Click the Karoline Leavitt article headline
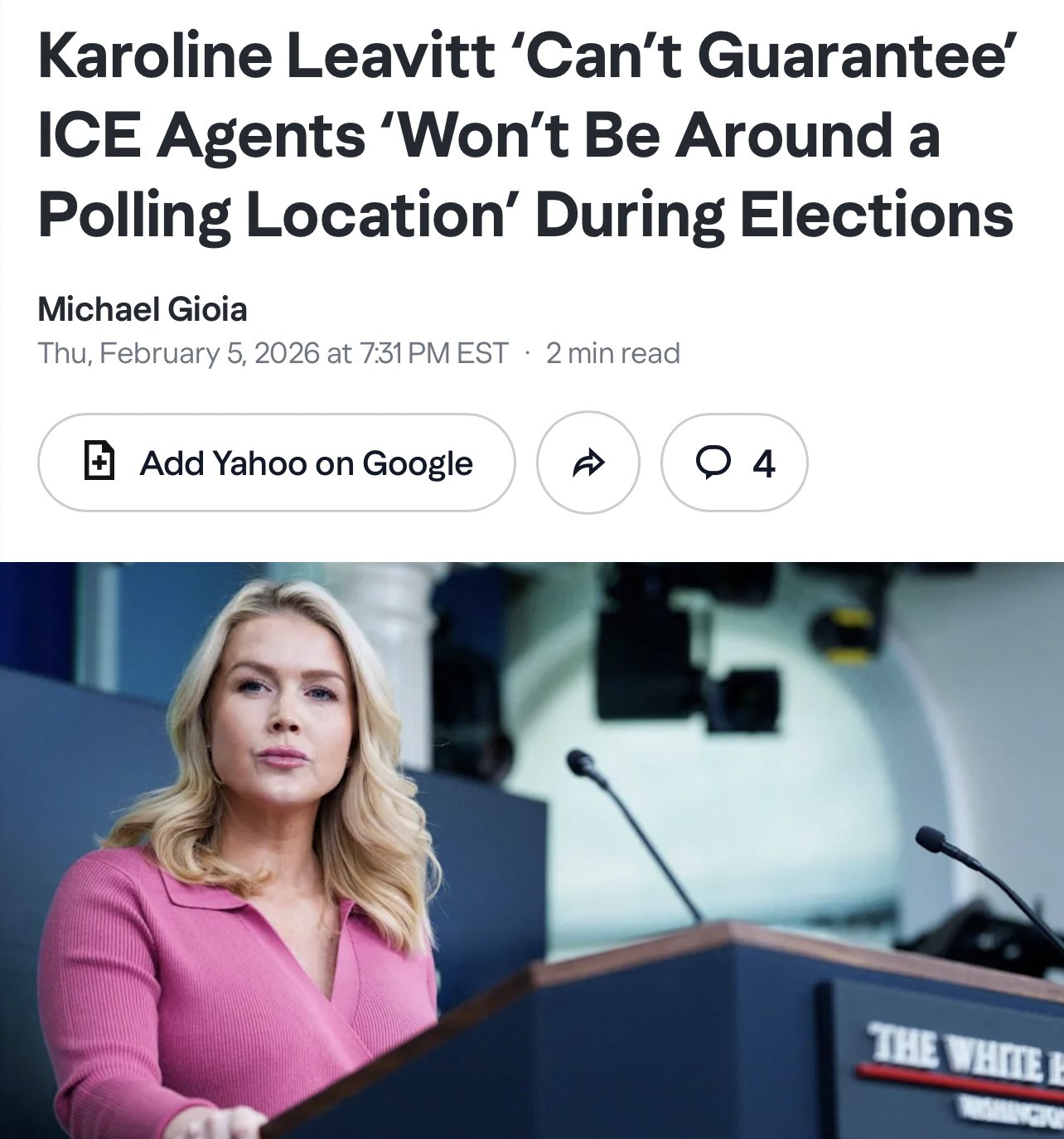Screen dimensions: 1064x1139 (526, 133)
